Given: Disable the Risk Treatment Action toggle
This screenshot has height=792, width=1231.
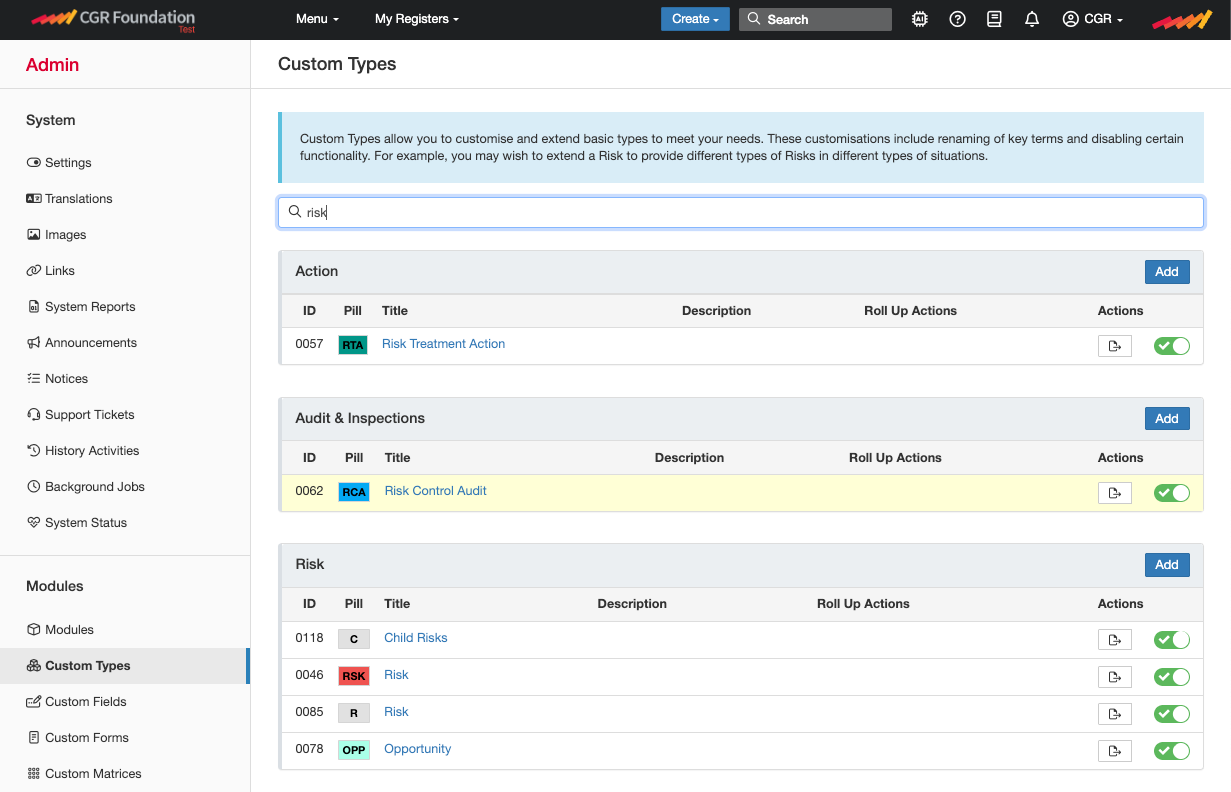Looking at the screenshot, I should click(x=1171, y=346).
